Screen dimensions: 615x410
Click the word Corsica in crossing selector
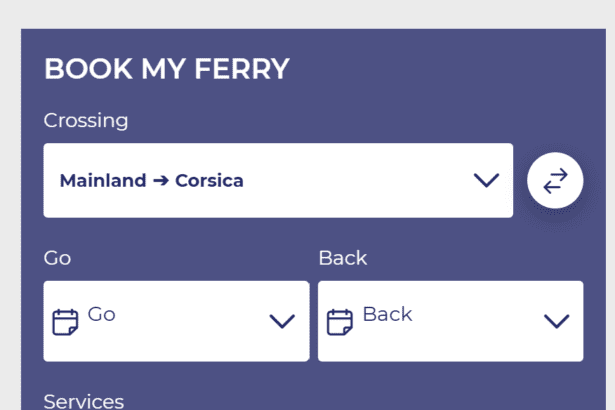(x=209, y=181)
